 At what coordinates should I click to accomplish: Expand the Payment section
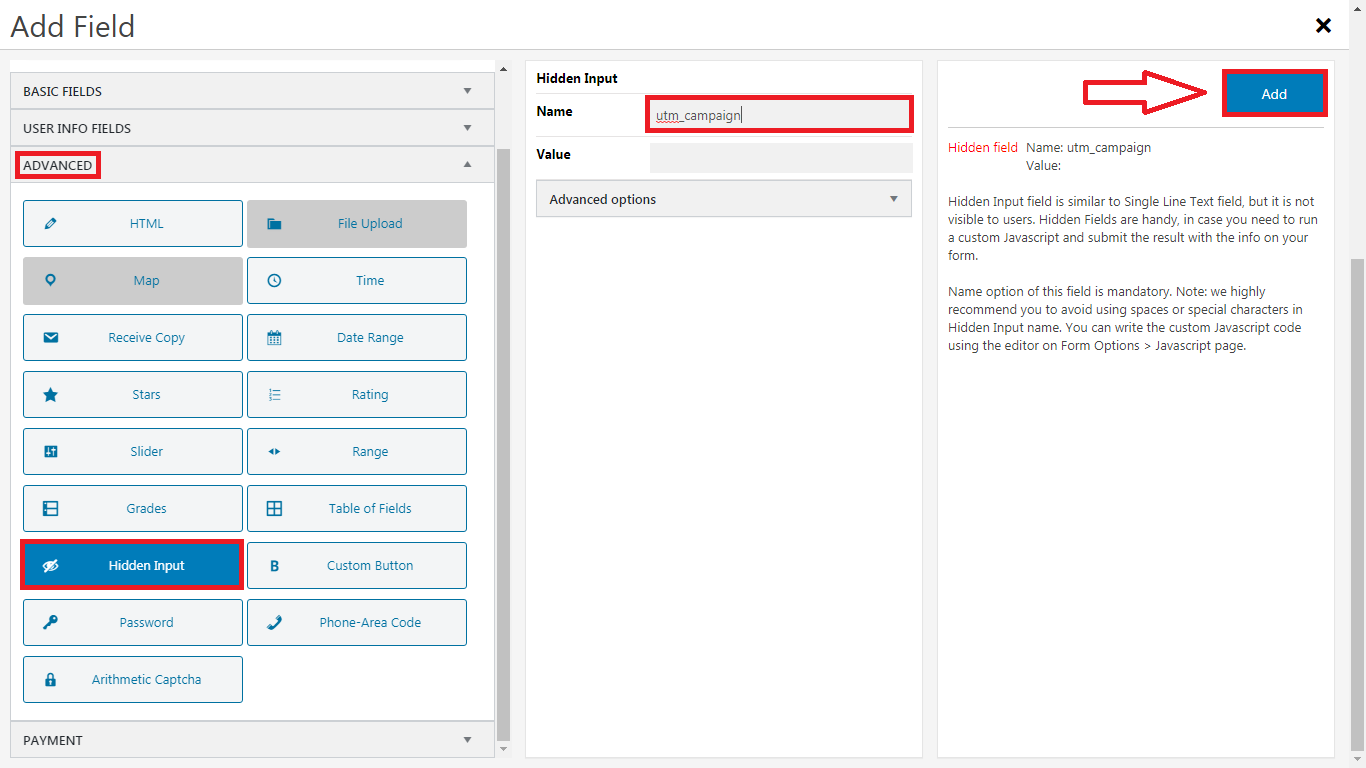click(x=252, y=740)
